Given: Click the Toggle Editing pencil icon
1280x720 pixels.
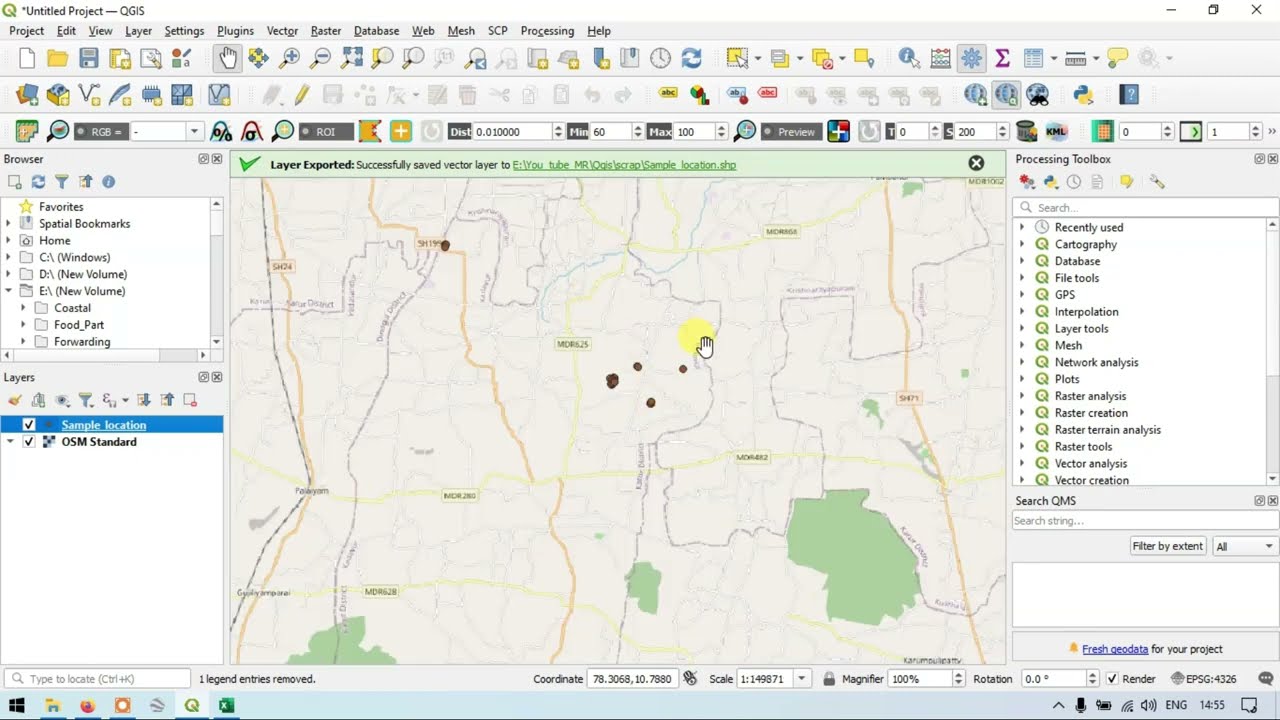Looking at the screenshot, I should pyautogui.click(x=301, y=95).
